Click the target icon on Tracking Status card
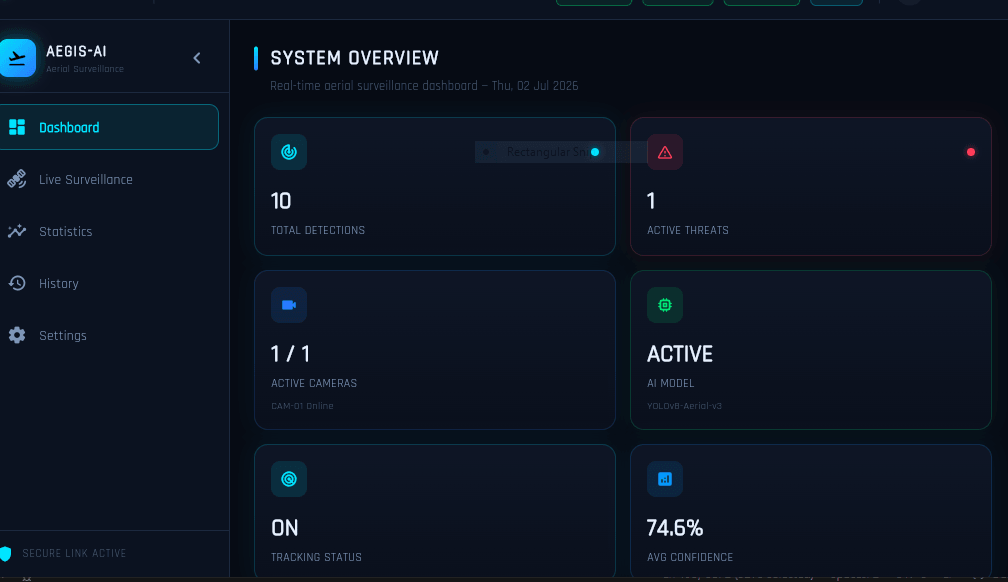Image resolution: width=1008 pixels, height=582 pixels. [289, 479]
